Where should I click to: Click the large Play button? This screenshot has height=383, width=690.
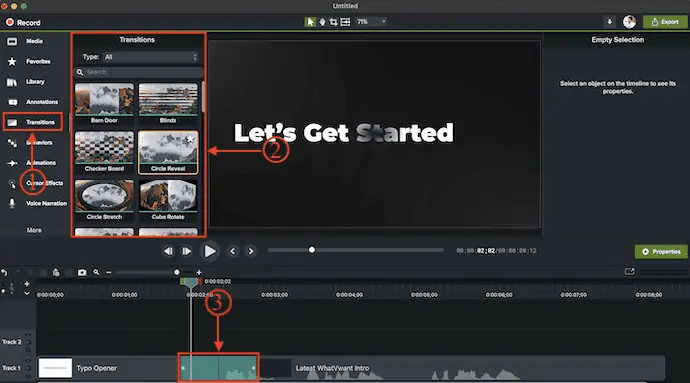[210, 251]
